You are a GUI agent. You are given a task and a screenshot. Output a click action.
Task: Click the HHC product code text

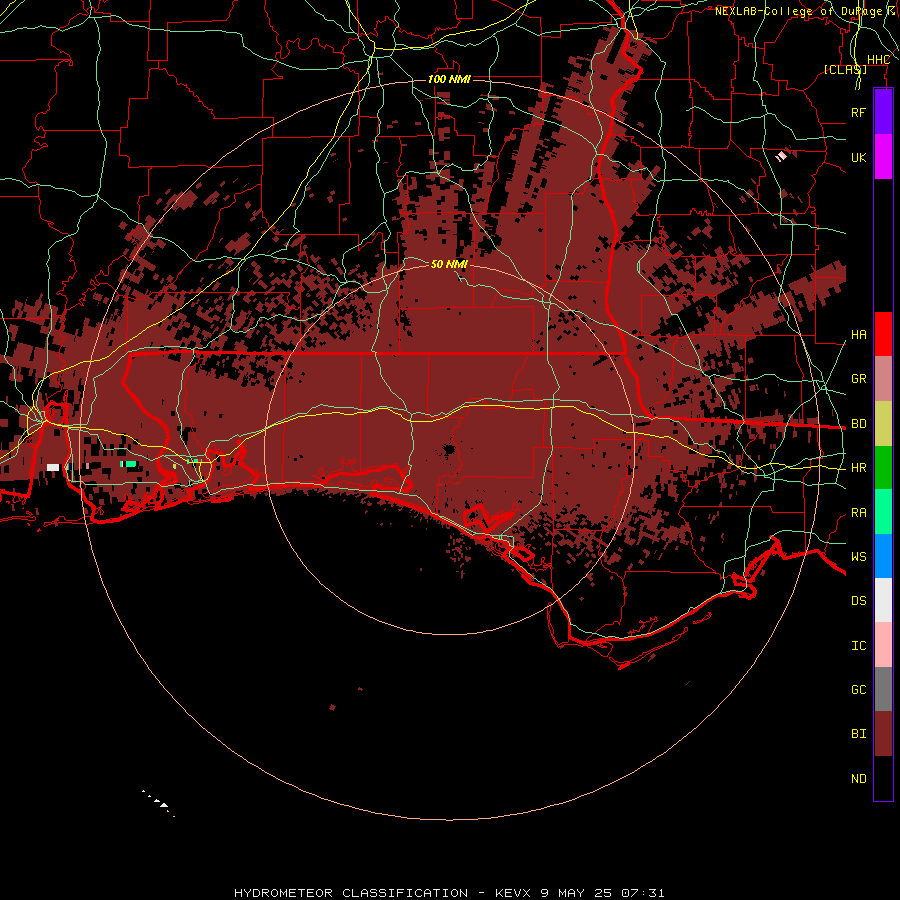878,60
